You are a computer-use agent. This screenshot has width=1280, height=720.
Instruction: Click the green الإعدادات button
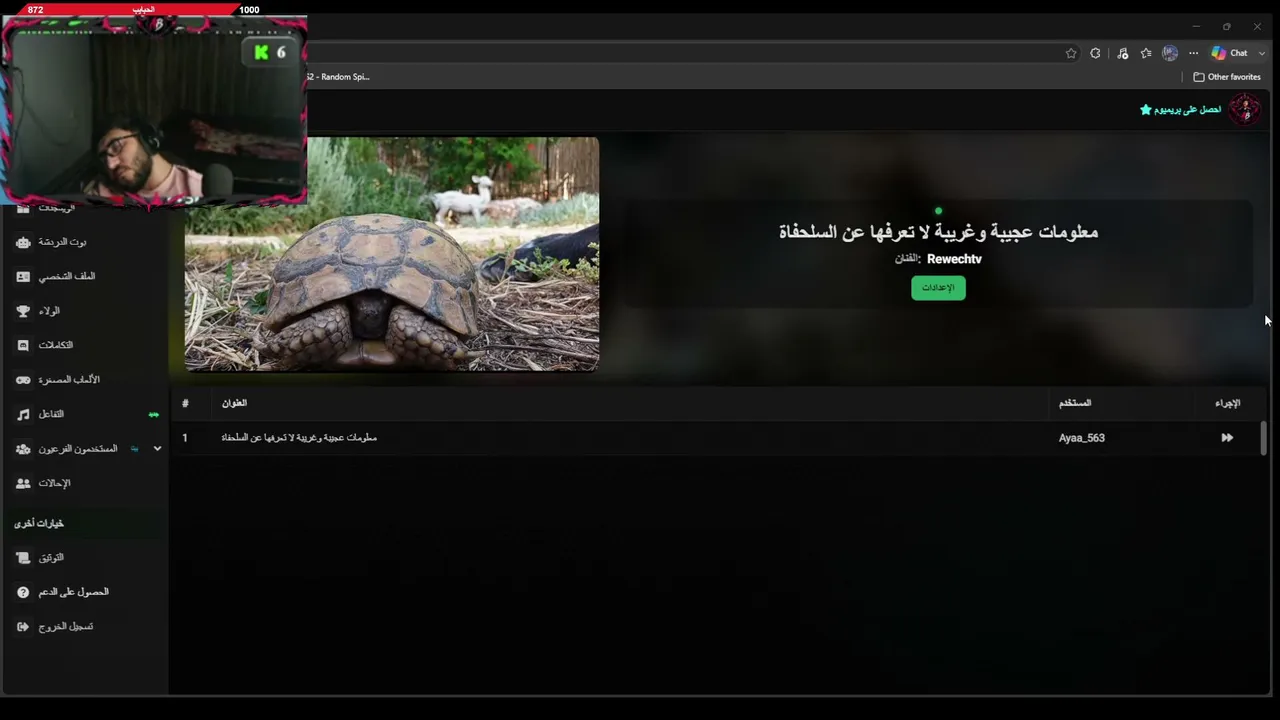938,288
